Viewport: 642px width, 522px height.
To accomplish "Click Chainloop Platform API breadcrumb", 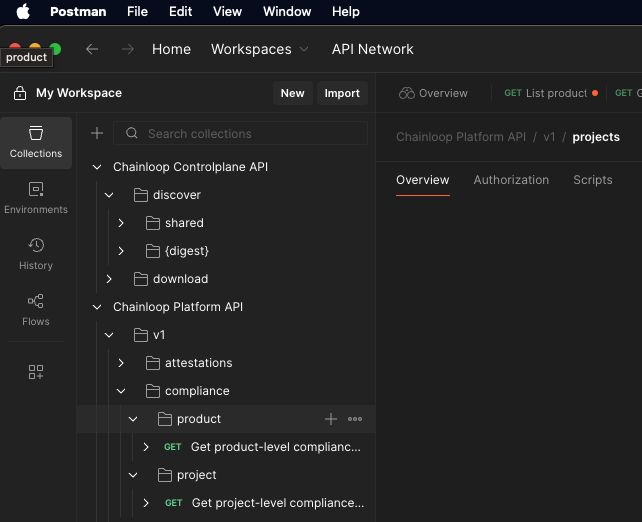I will point(461,137).
